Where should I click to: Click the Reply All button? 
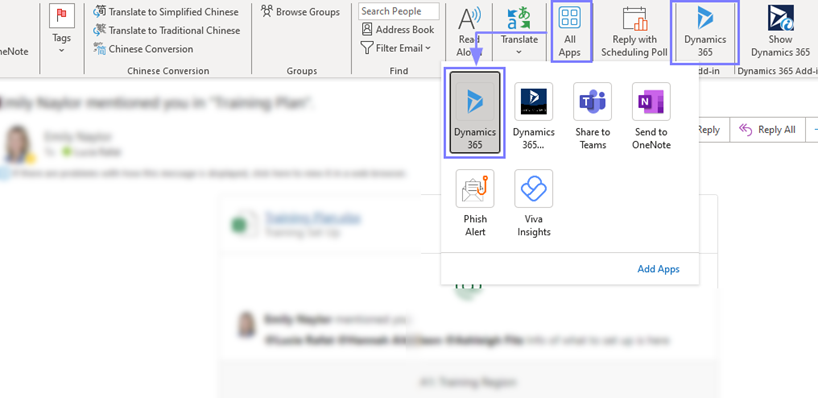[767, 130]
